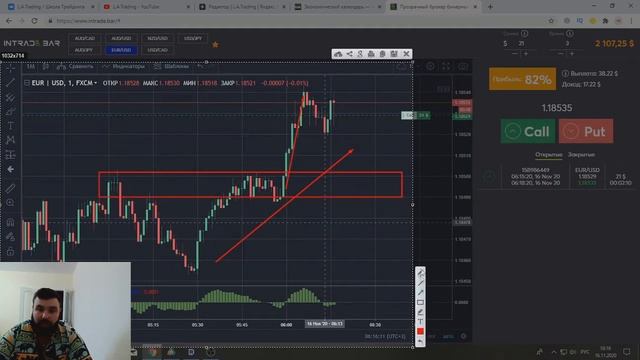
Task: Select screenshot line drawing tool
Action: [420, 283]
